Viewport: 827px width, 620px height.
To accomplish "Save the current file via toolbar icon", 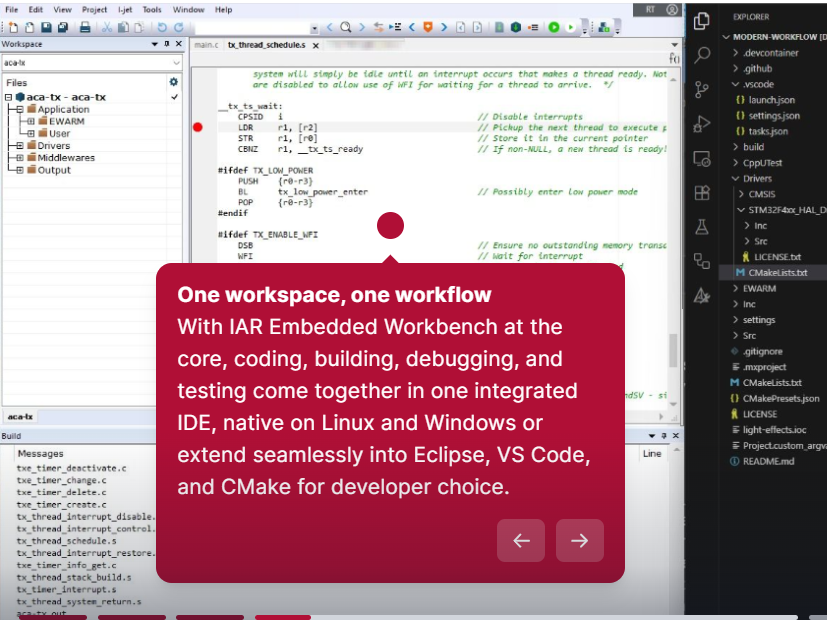I will coord(46,27).
